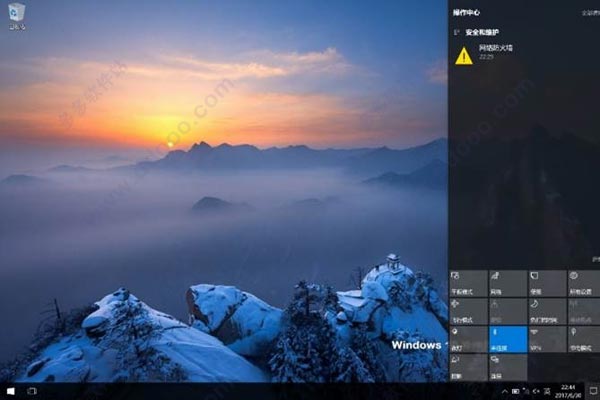Open the 所有设置 all settings tile
The width and height of the screenshot is (600, 400).
pos(584,283)
